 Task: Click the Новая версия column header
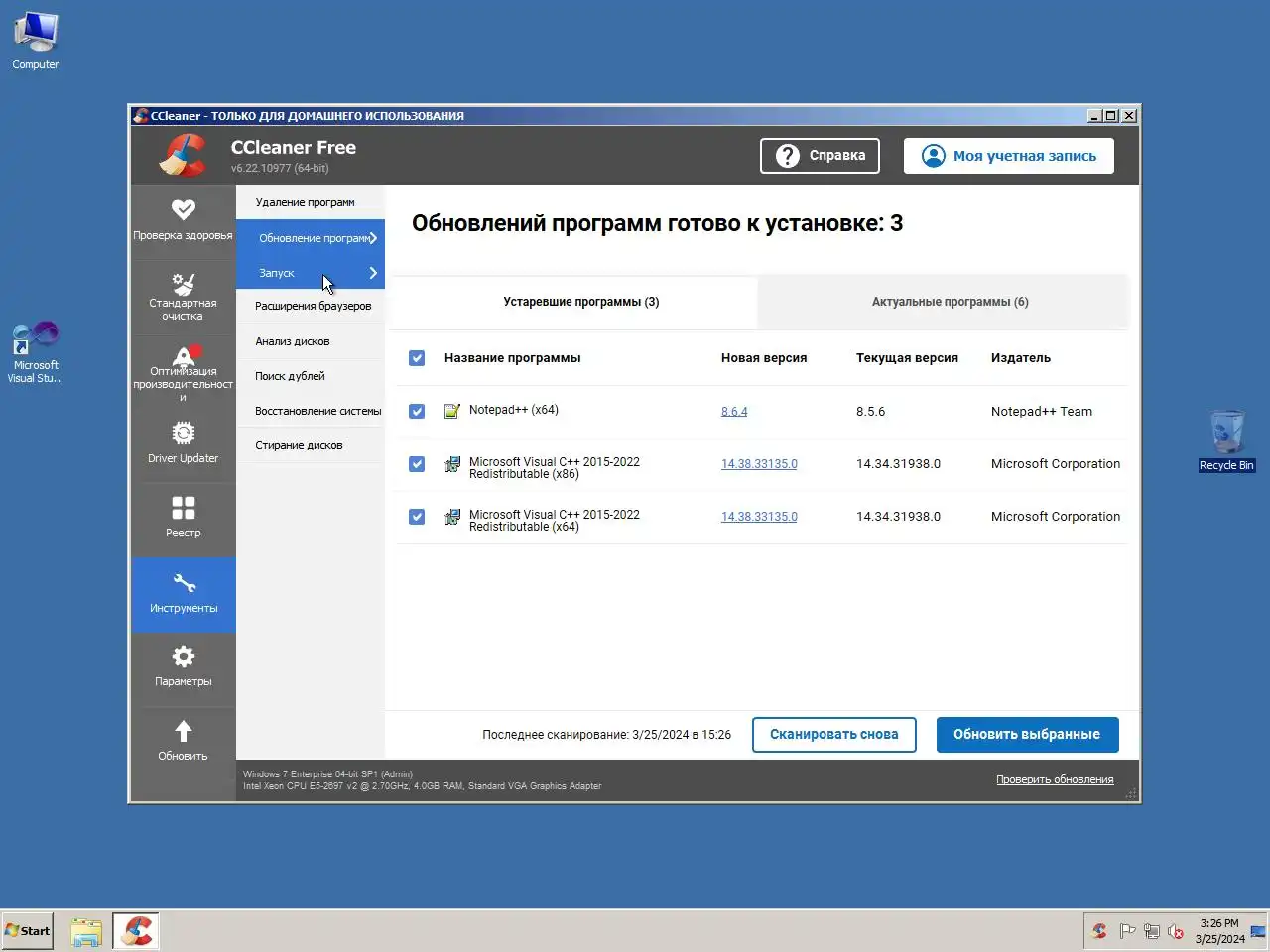click(764, 358)
